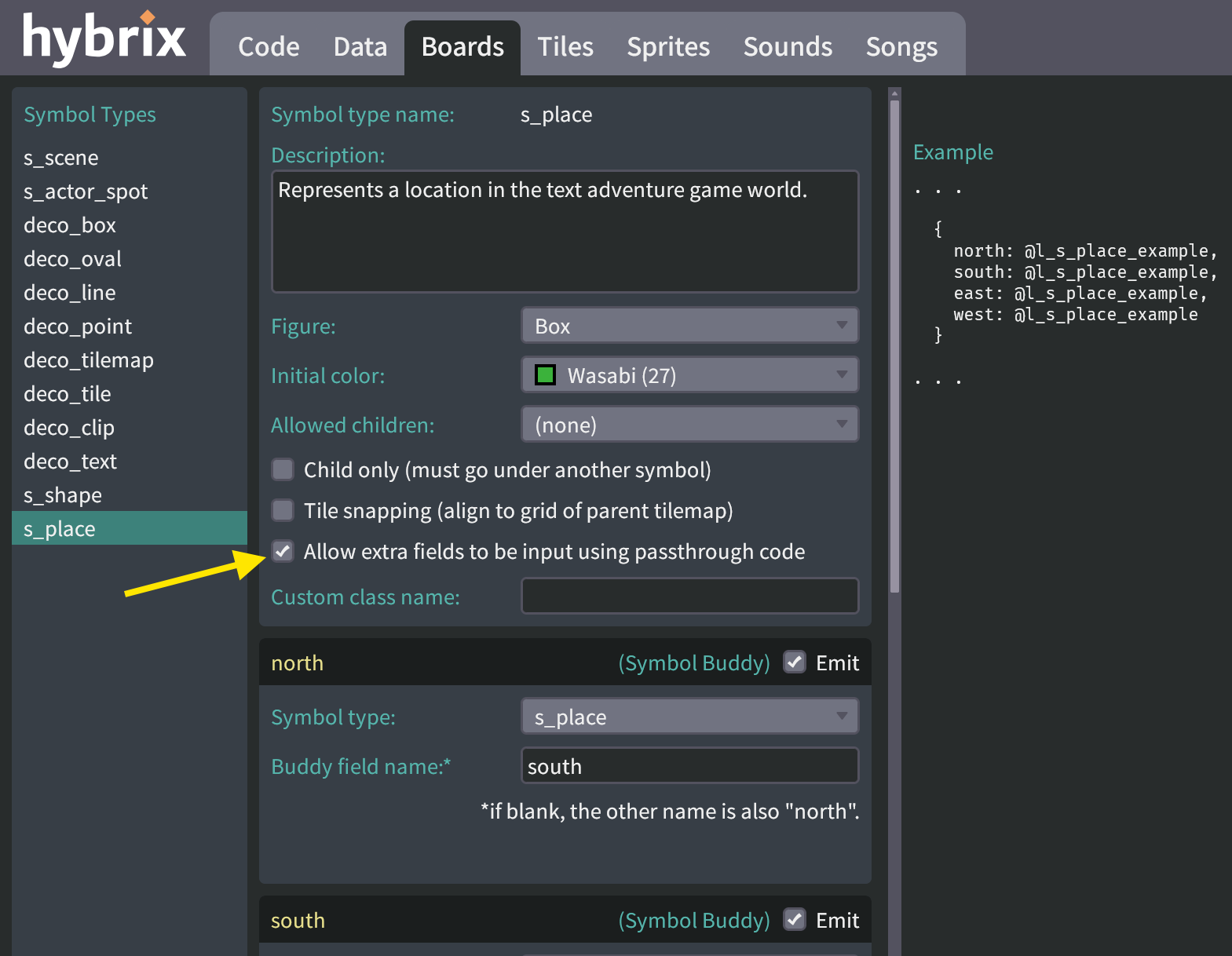Uncheck Allow extra fields passthrough checkbox
The height and width of the screenshot is (956, 1232).
coord(283,551)
